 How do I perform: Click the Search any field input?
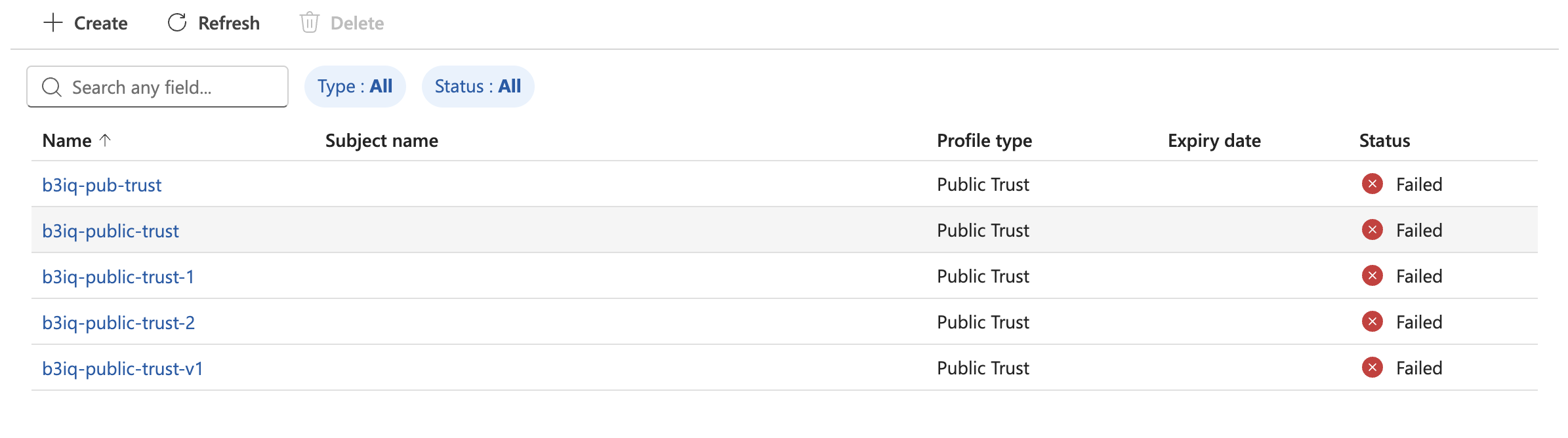[157, 87]
